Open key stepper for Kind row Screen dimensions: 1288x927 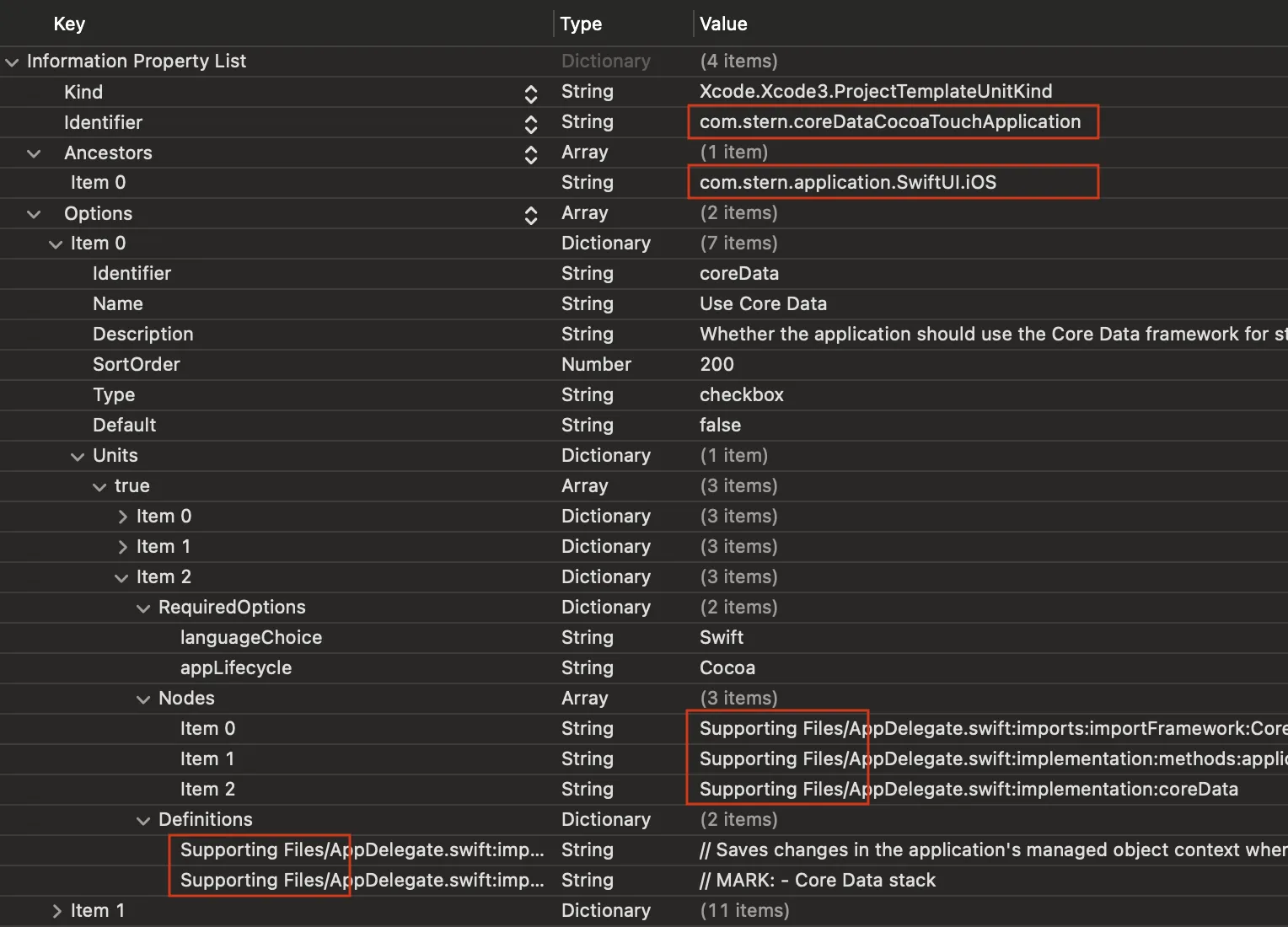(x=531, y=93)
